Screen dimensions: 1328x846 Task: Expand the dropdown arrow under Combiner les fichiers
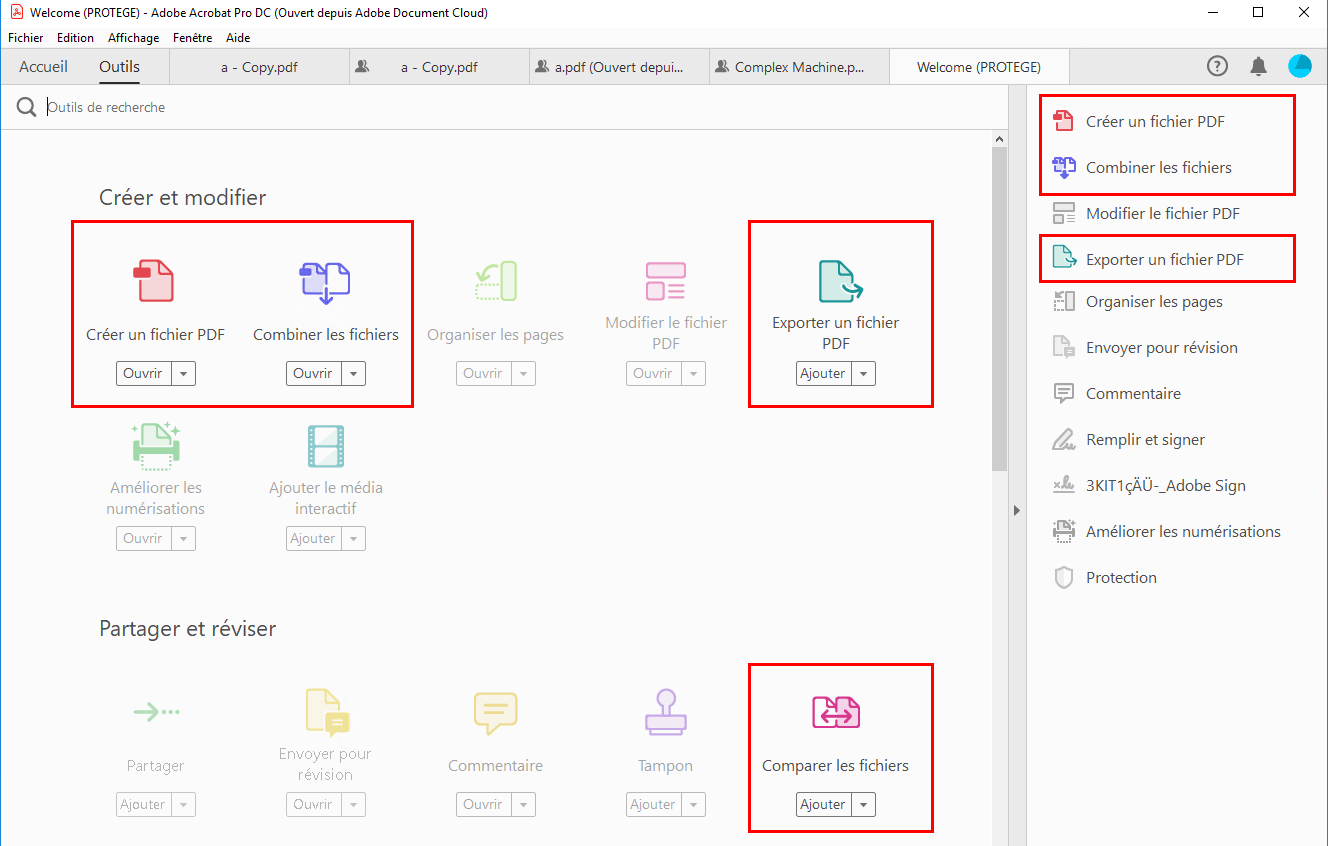coord(353,373)
